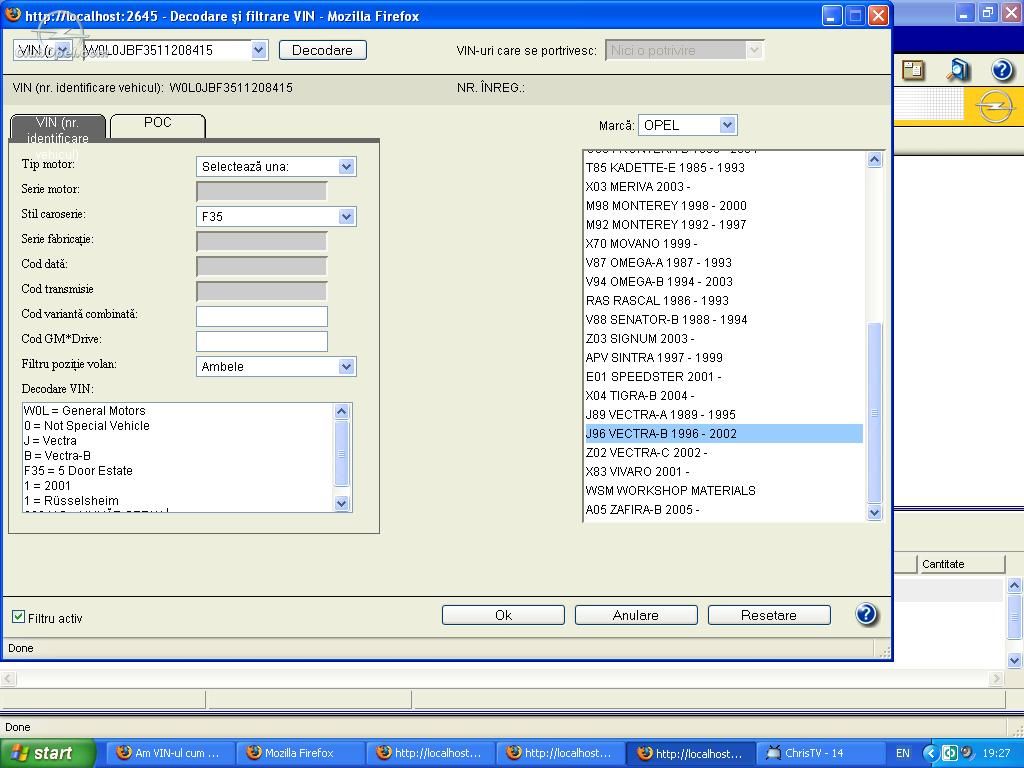Click the Resetare button
Image resolution: width=1024 pixels, height=768 pixels.
tap(769, 615)
